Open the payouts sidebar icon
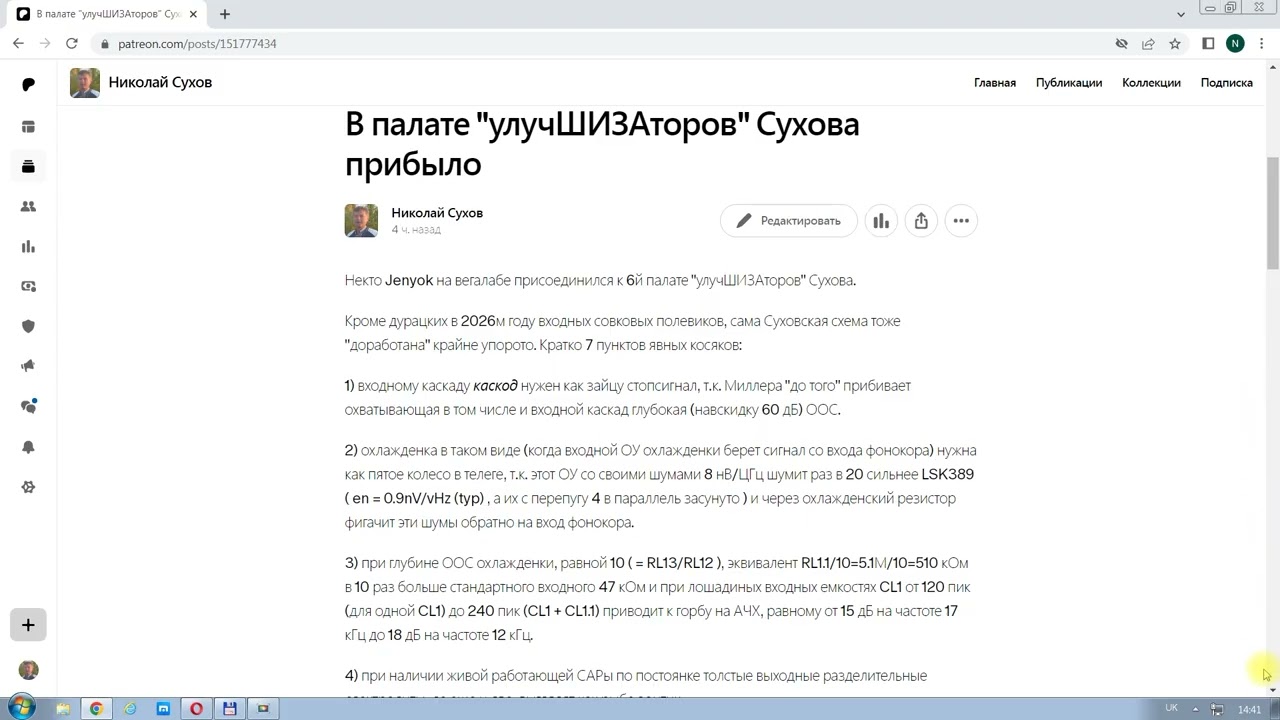The image size is (1280, 720). coord(28,287)
